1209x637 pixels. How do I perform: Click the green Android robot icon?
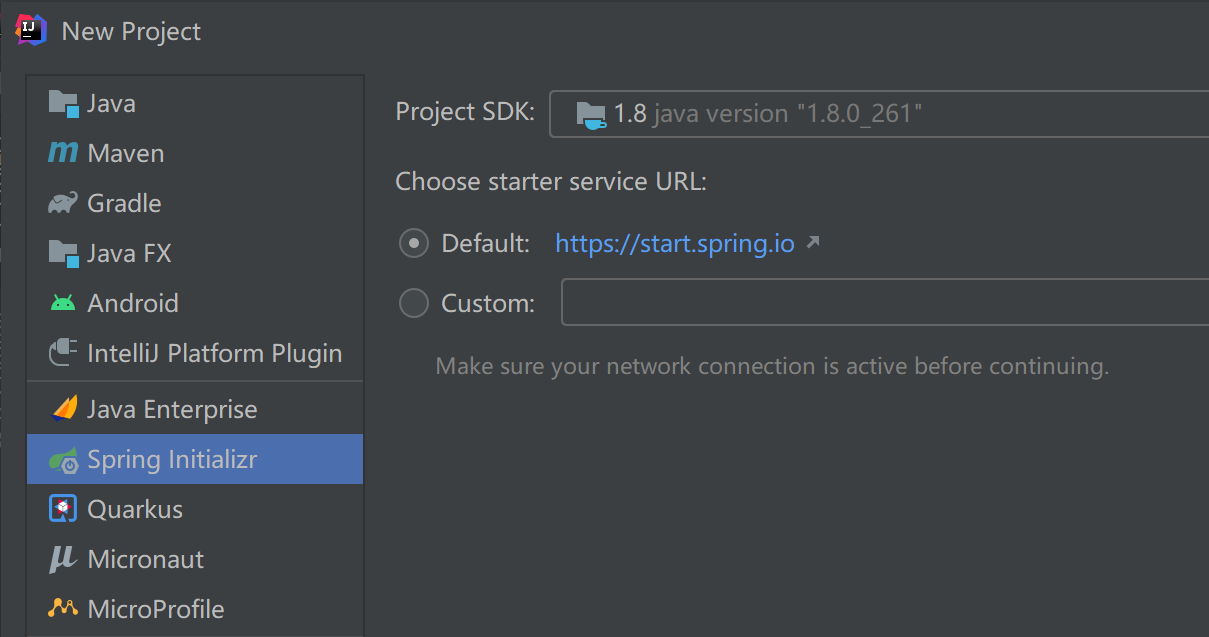tap(63, 303)
